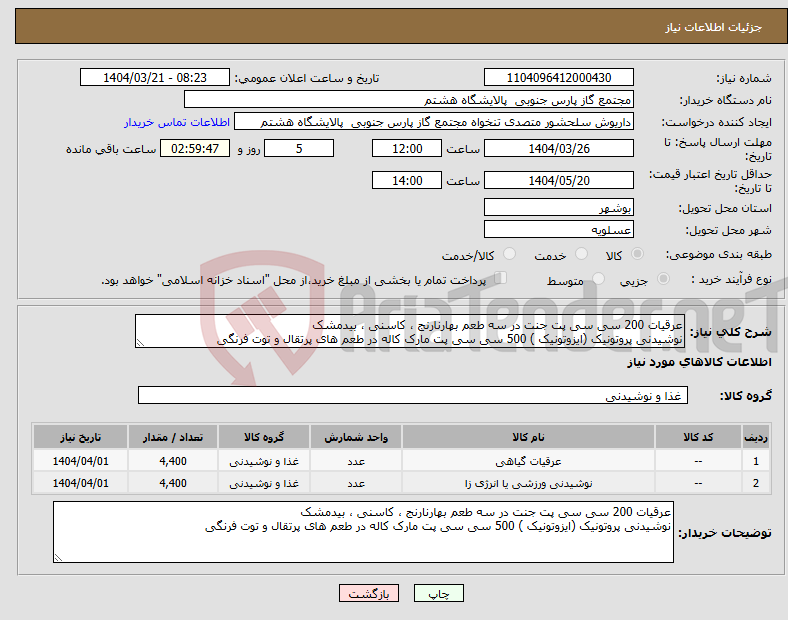The width and height of the screenshot is (788, 620).
Task: Click the گروه کالا field غذا و نوشیدنی
Action: 413,395
